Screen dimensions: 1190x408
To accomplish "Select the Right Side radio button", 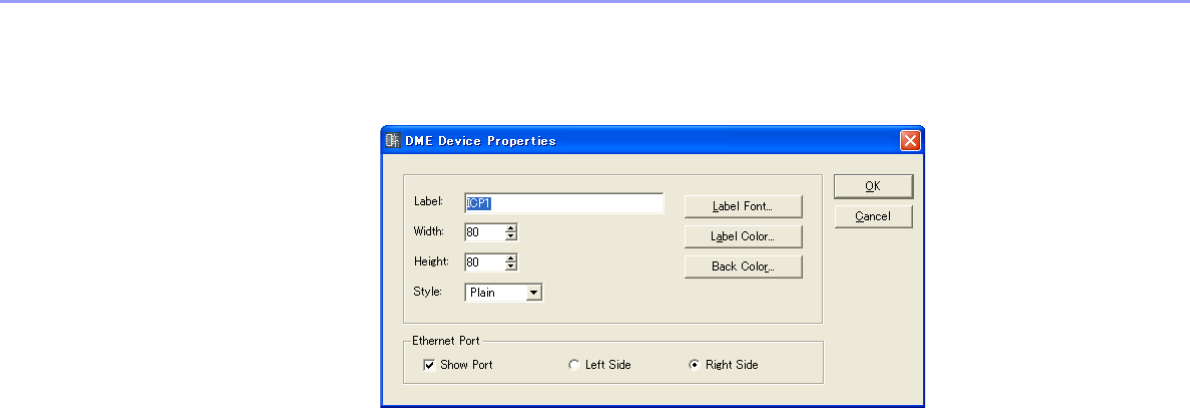I will tap(695, 365).
